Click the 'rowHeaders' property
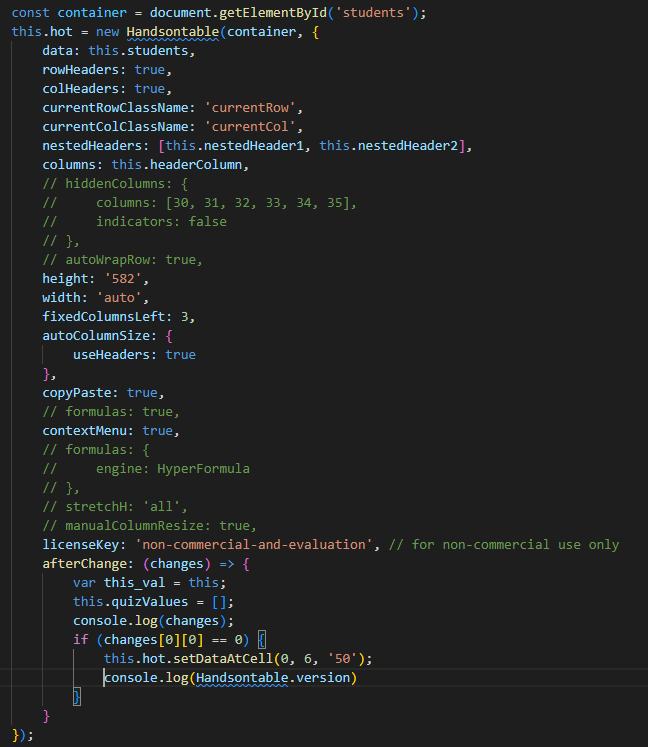The width and height of the screenshot is (648, 747). point(81,70)
